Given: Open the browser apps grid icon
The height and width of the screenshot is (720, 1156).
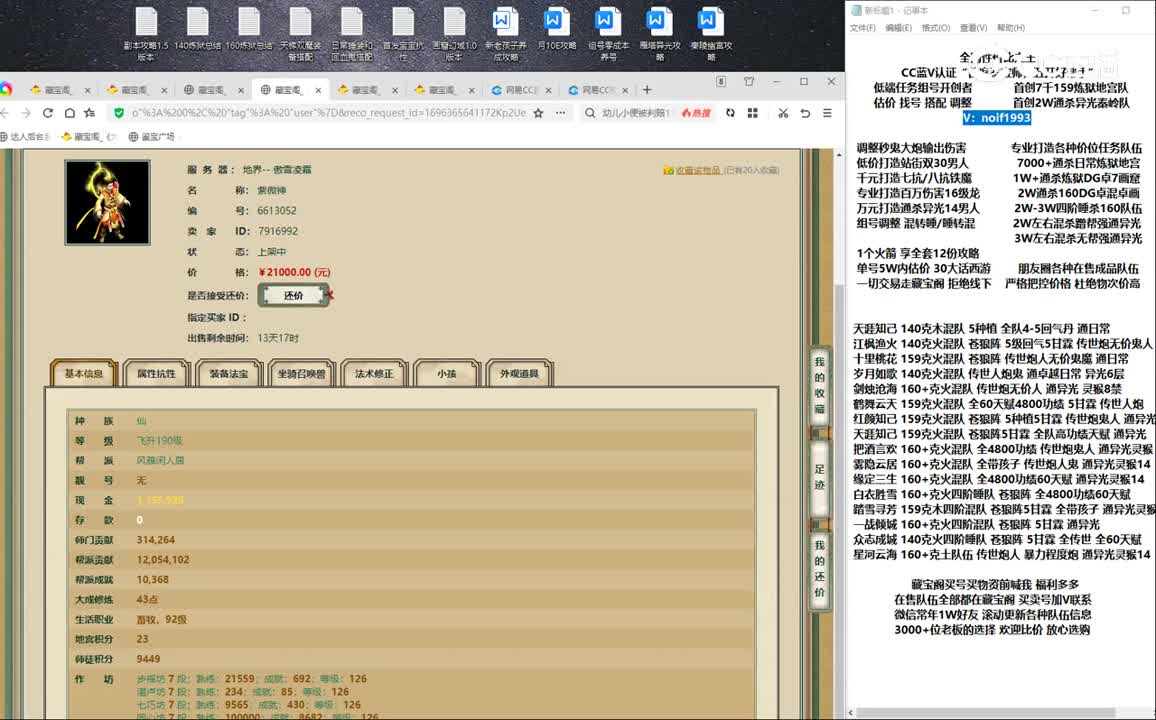Looking at the screenshot, I should pos(753,113).
